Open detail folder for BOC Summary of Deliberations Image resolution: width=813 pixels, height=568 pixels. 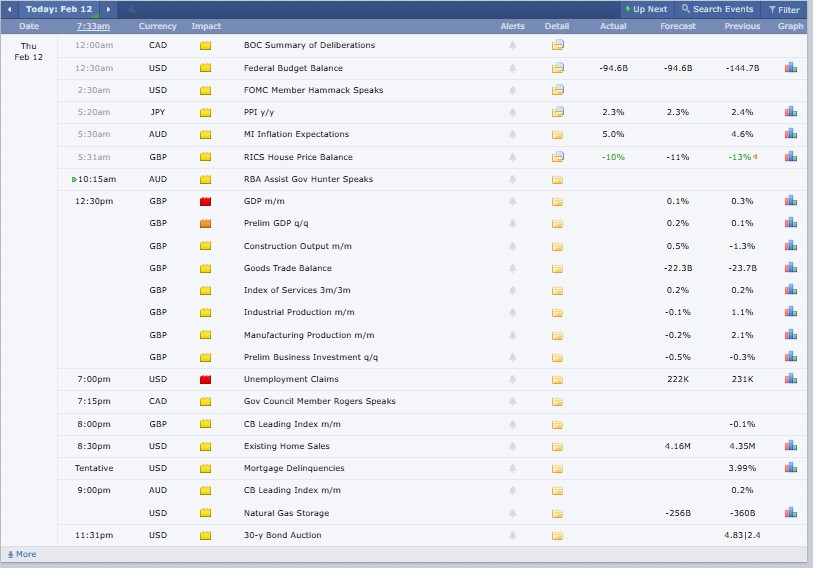pyautogui.click(x=557, y=45)
